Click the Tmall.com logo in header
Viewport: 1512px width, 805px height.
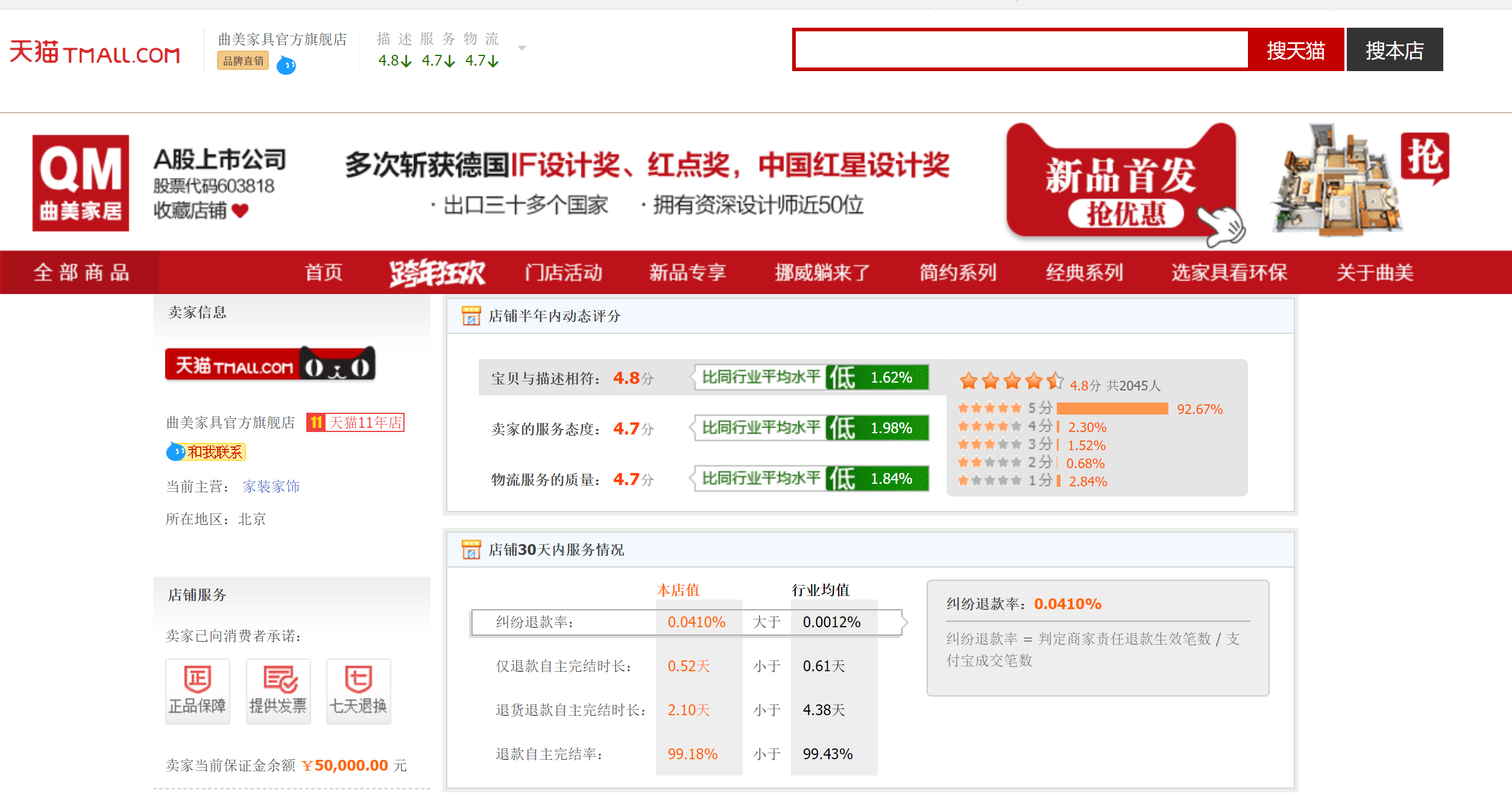coord(95,53)
